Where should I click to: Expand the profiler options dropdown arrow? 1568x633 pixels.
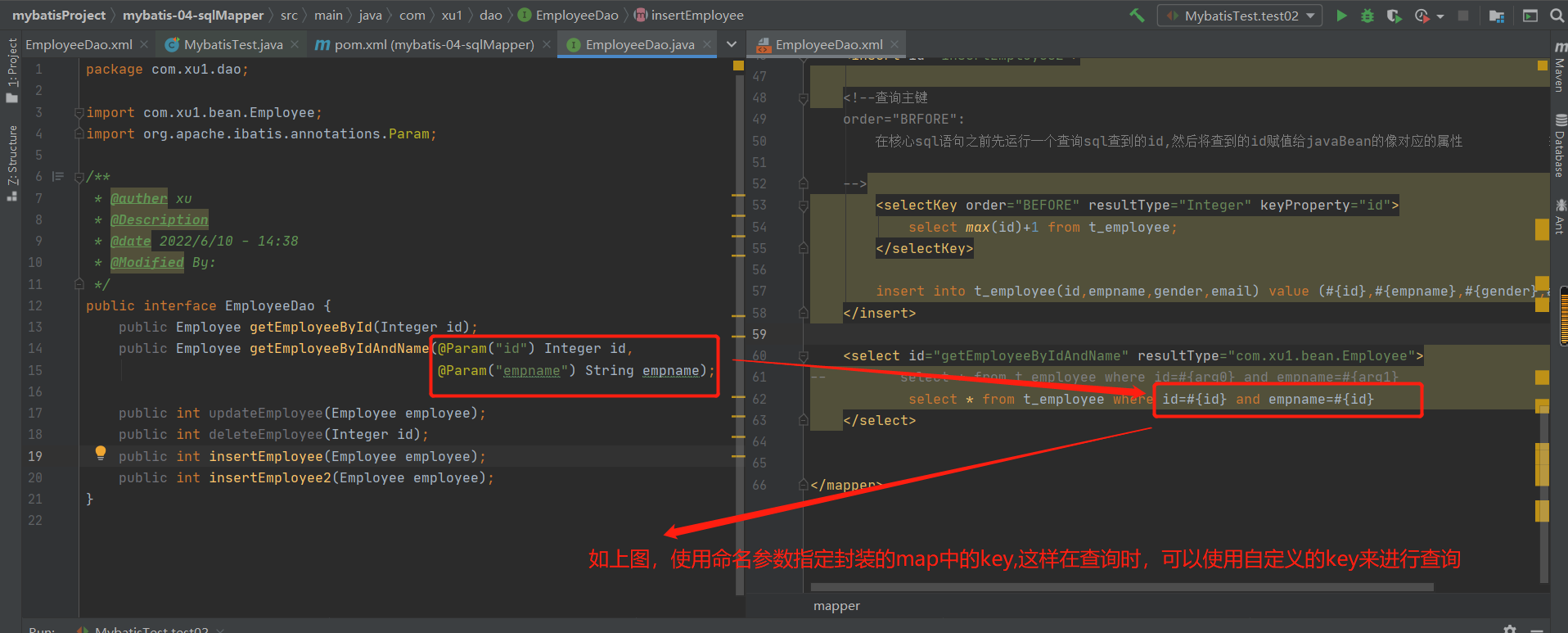pyautogui.click(x=1440, y=16)
